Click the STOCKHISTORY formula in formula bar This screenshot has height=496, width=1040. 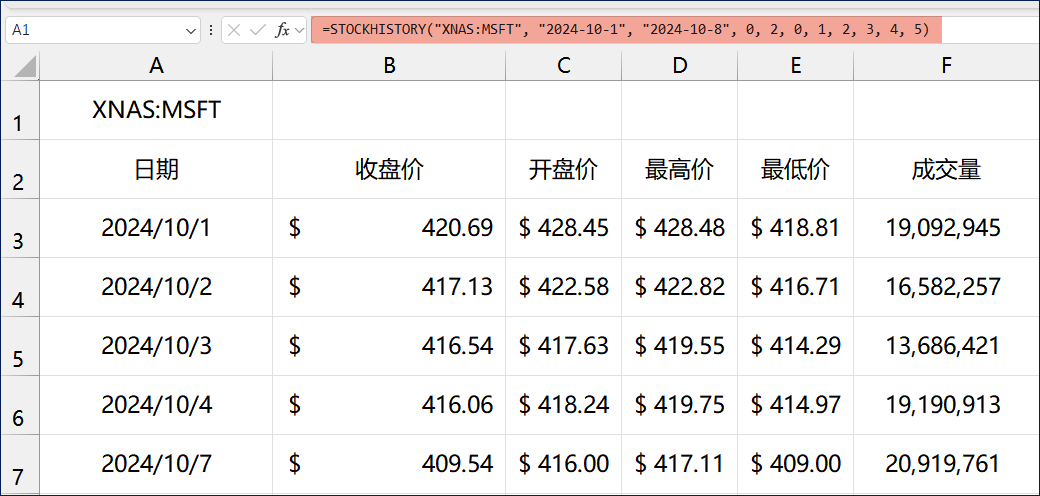pos(626,30)
